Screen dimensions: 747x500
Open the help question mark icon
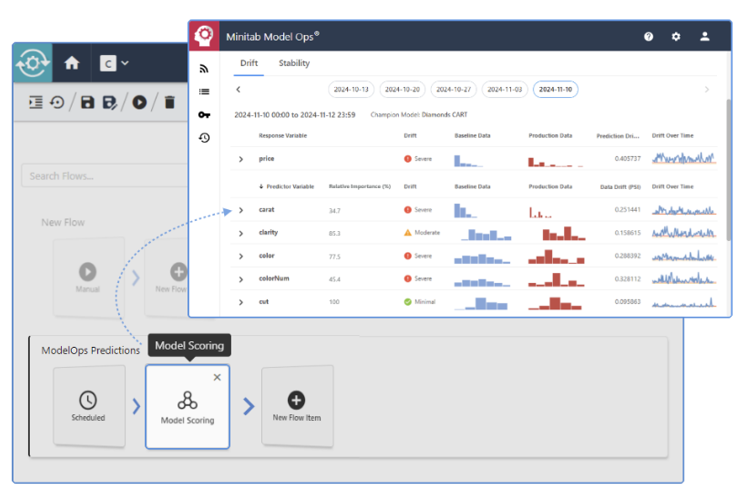(648, 37)
